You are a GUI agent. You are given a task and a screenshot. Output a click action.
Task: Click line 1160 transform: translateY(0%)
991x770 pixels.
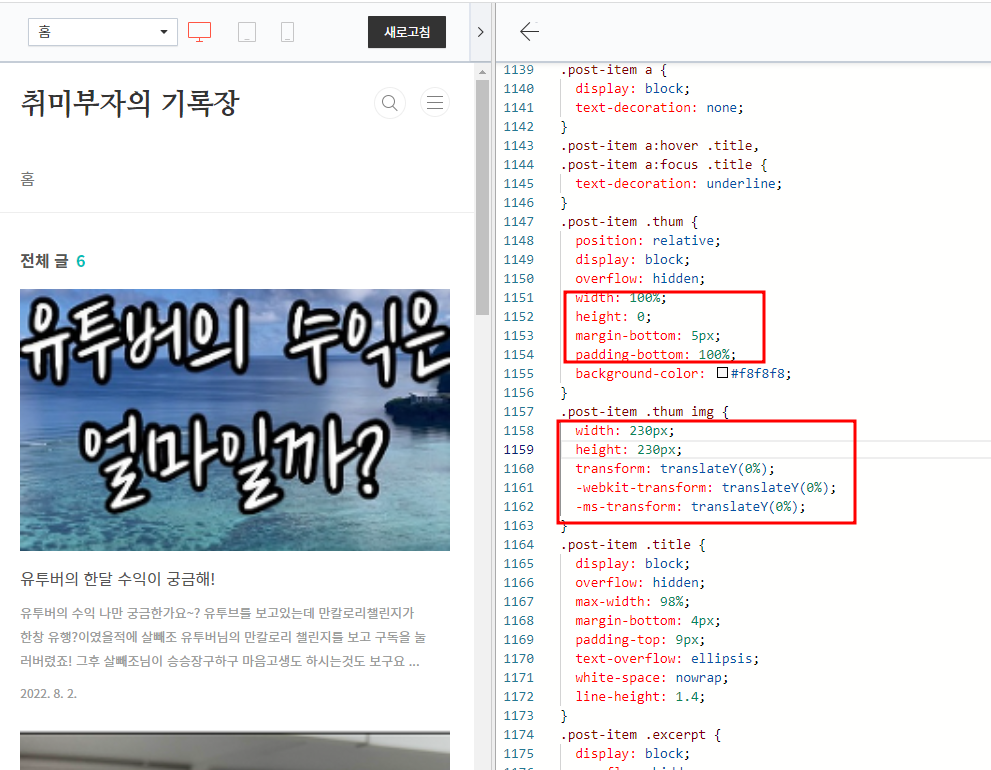pyautogui.click(x=674, y=468)
